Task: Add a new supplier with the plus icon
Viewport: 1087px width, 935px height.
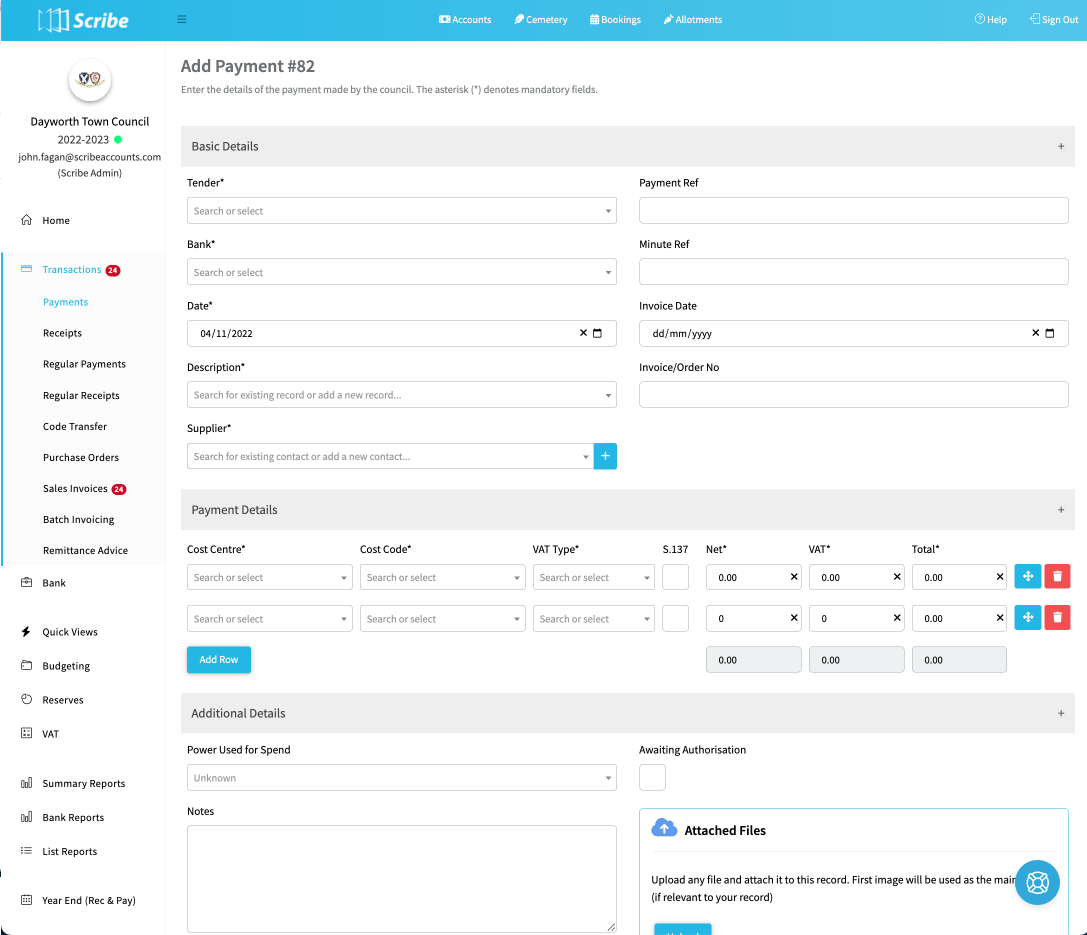Action: pos(605,455)
